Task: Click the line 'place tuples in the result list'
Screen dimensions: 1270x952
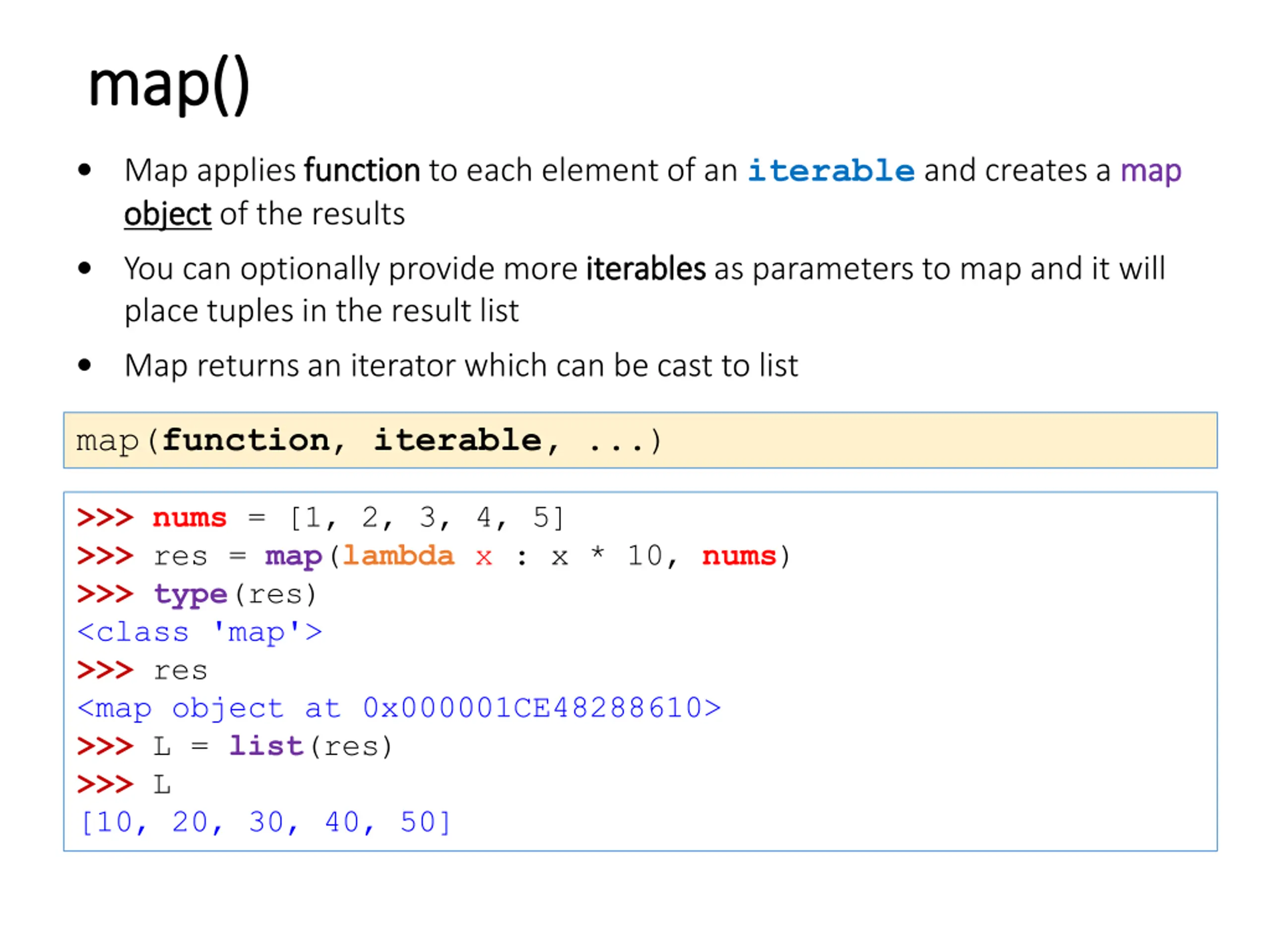Action: [321, 311]
